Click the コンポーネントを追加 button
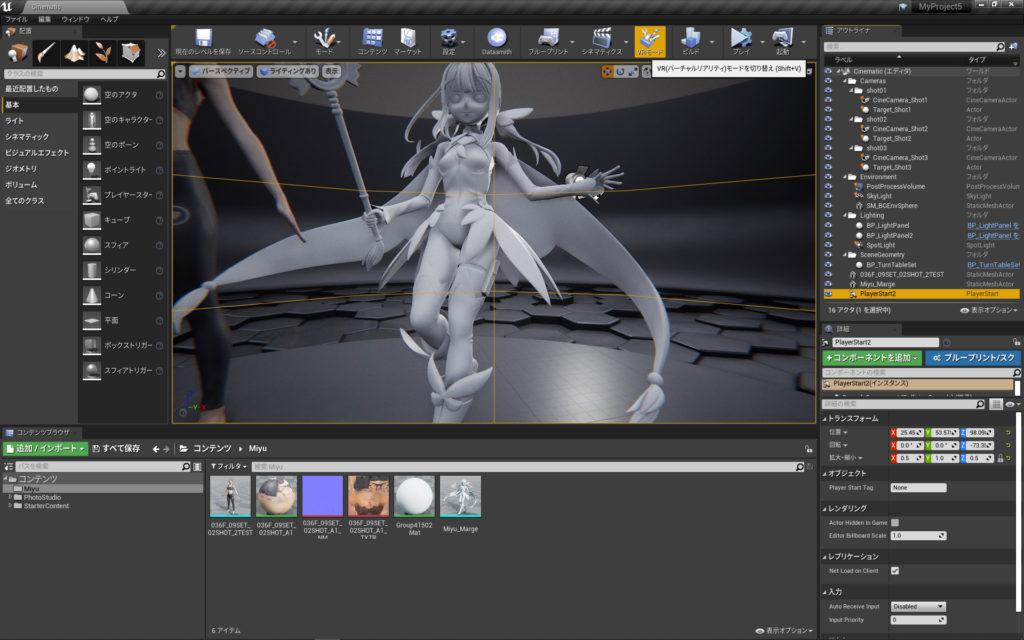Image resolution: width=1024 pixels, height=640 pixels. (872, 357)
